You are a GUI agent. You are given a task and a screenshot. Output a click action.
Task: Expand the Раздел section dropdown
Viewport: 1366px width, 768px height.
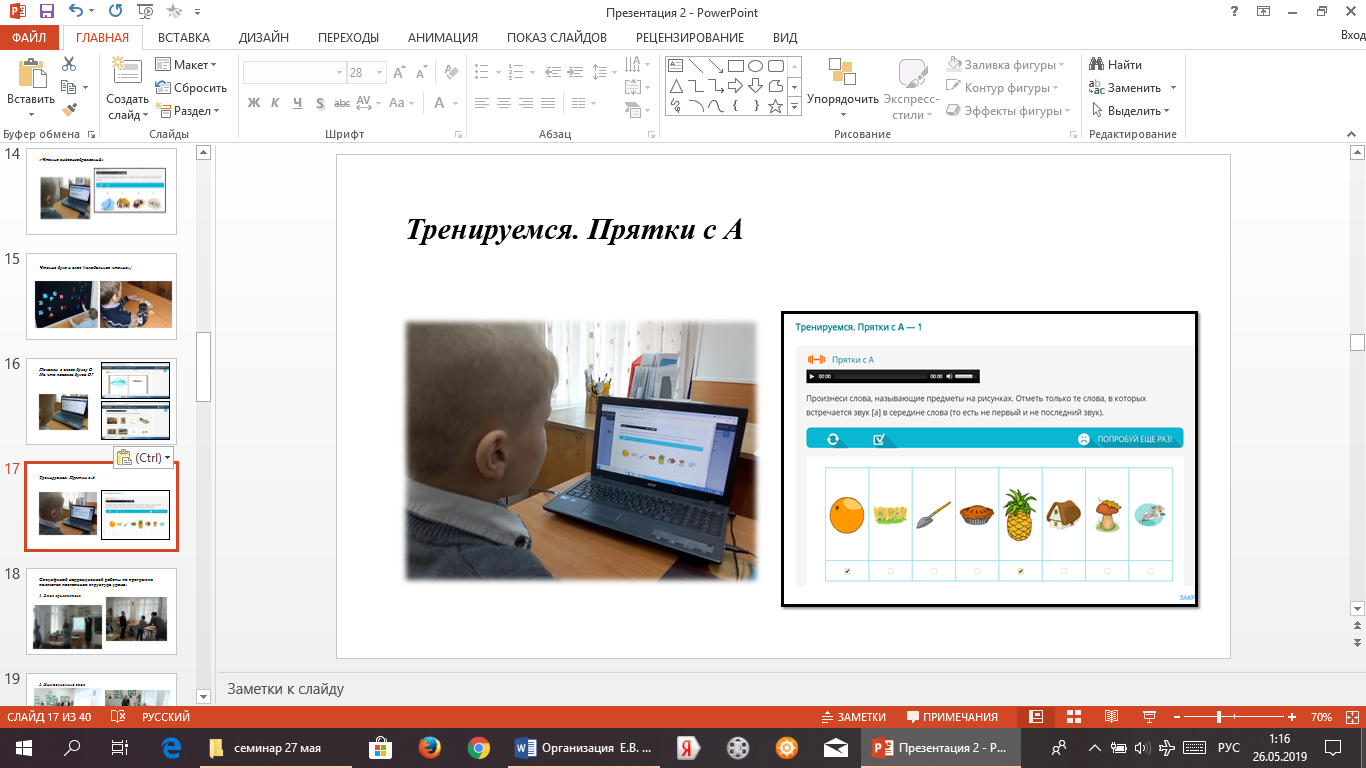(187, 111)
